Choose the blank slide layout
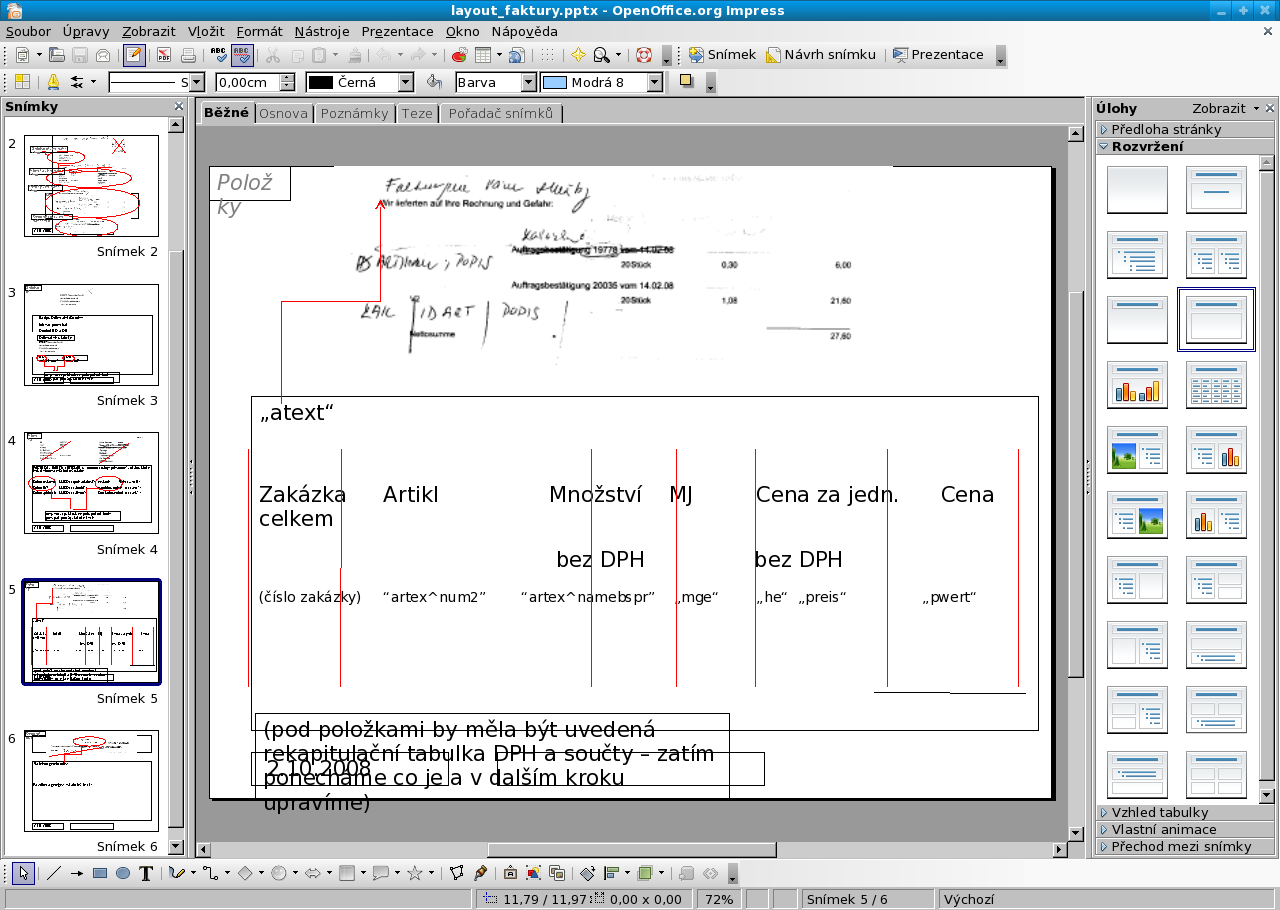The image size is (1280, 910). [x=1137, y=190]
